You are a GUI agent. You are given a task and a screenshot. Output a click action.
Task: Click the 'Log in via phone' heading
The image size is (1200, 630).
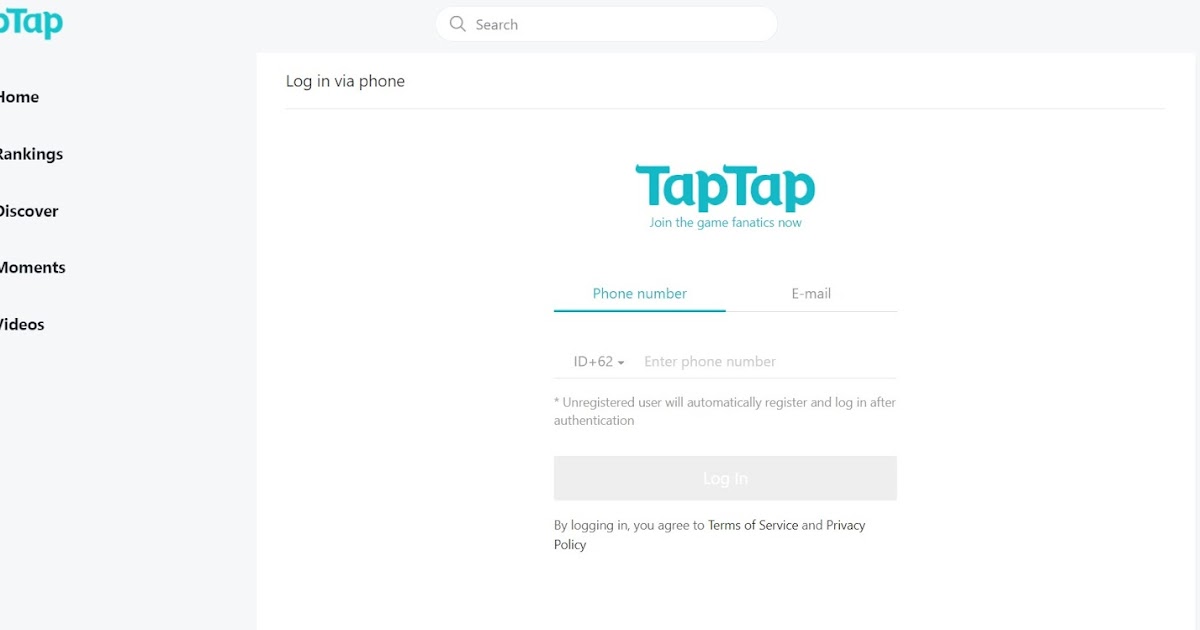[x=346, y=81]
